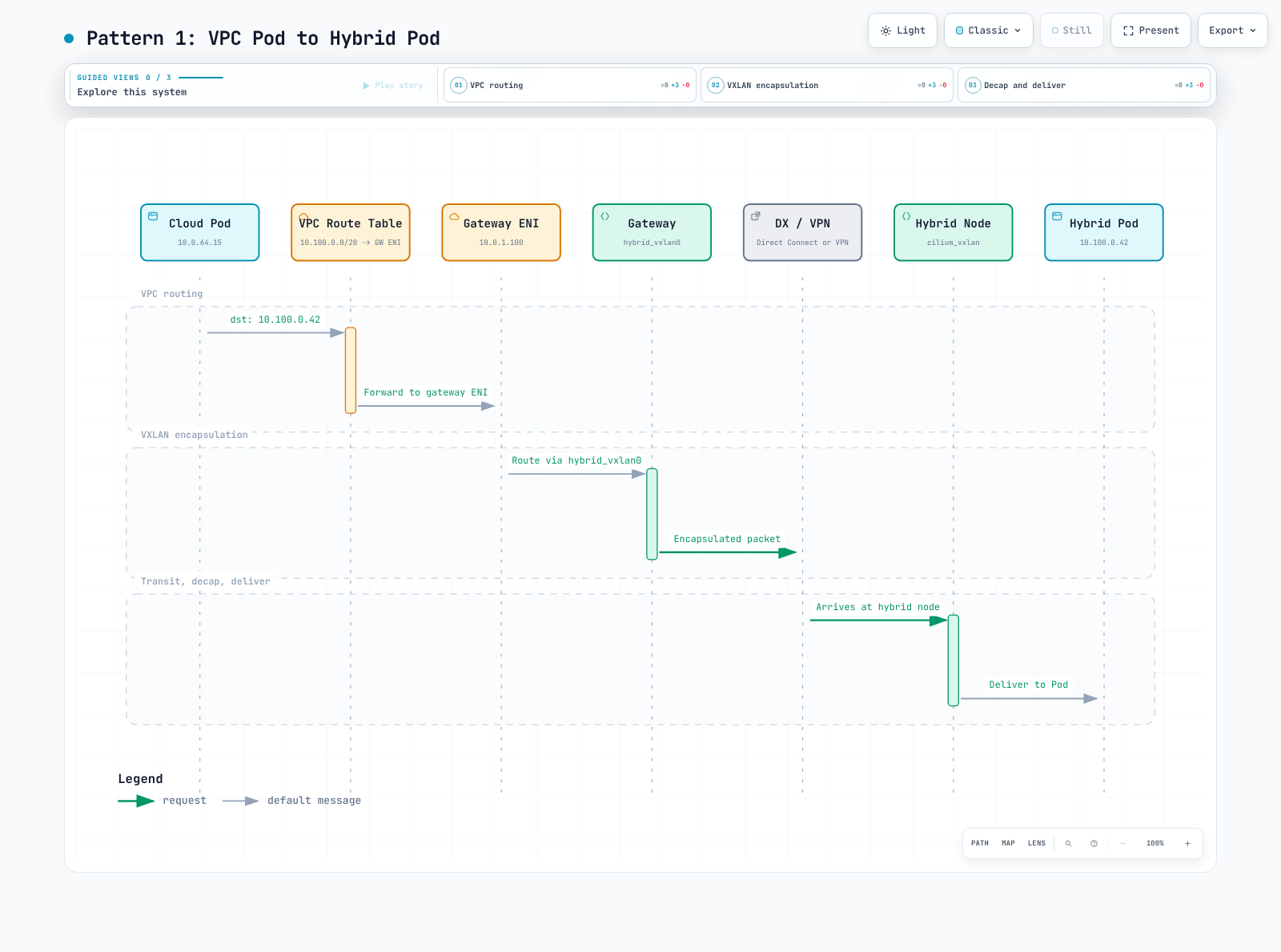Enable PATH mode in the bottom toolbar

tap(980, 843)
